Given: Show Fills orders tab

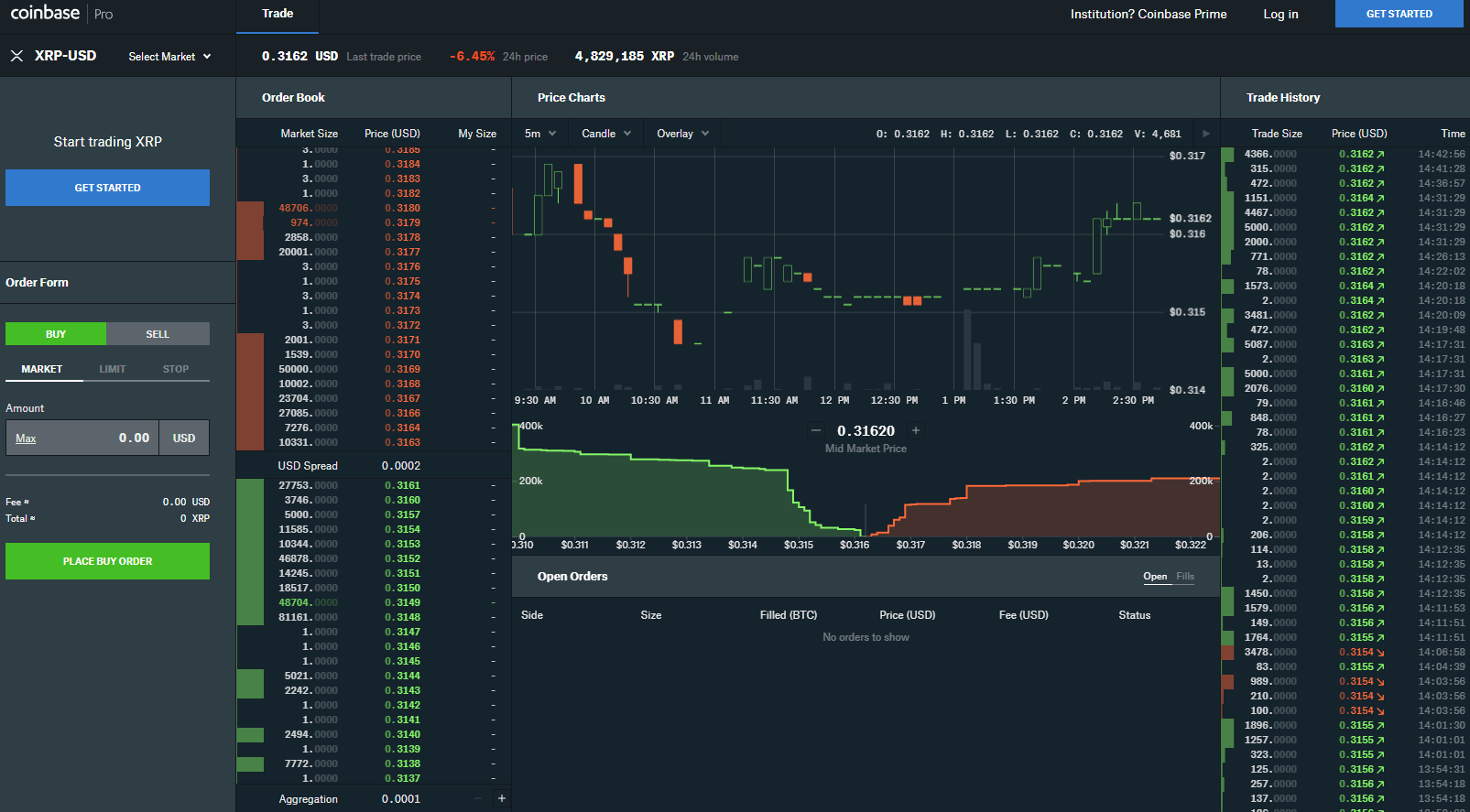Looking at the screenshot, I should pyautogui.click(x=1185, y=577).
